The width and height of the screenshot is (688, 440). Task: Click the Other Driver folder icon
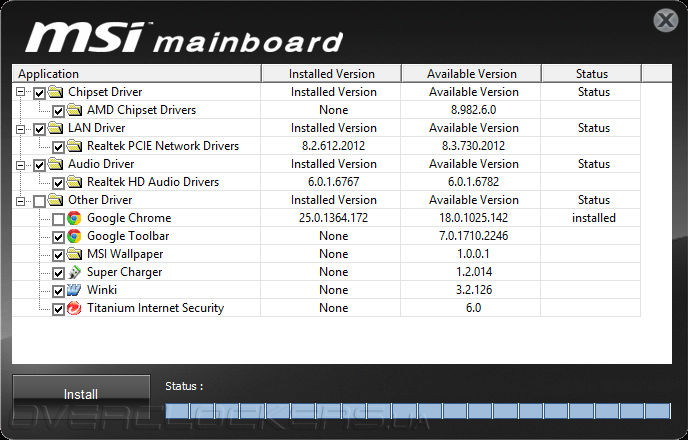55,200
